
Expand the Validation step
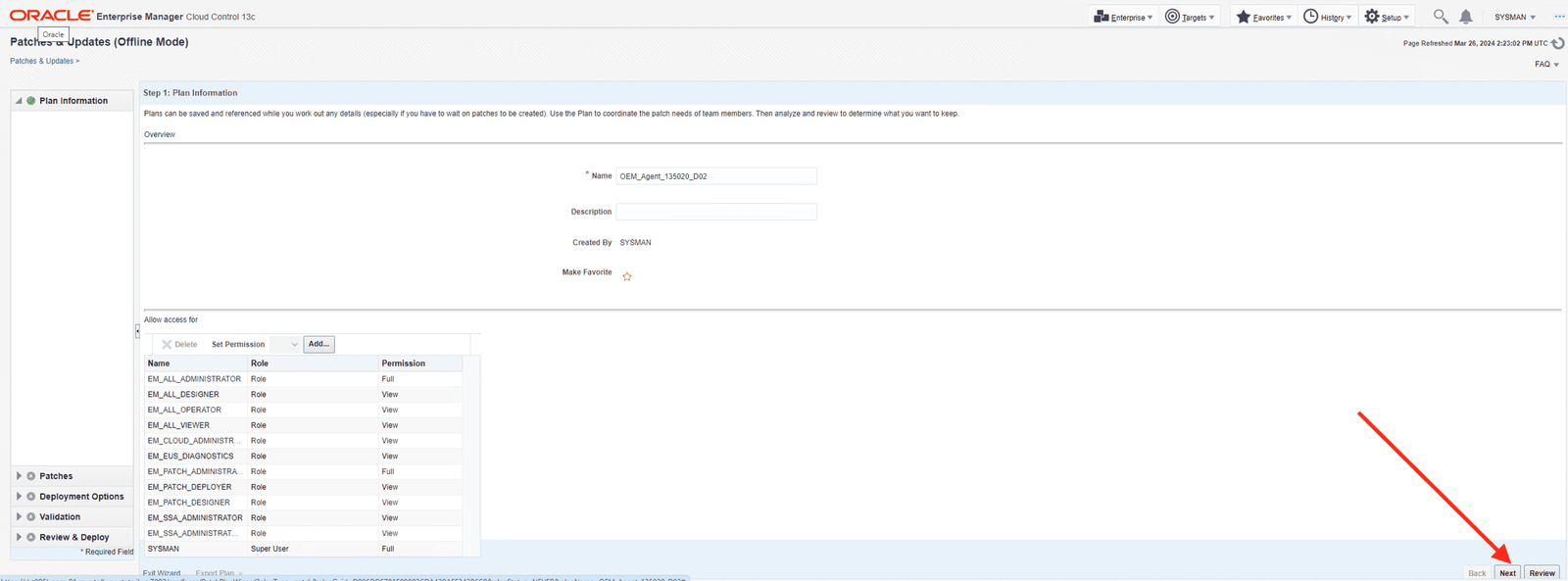click(19, 517)
